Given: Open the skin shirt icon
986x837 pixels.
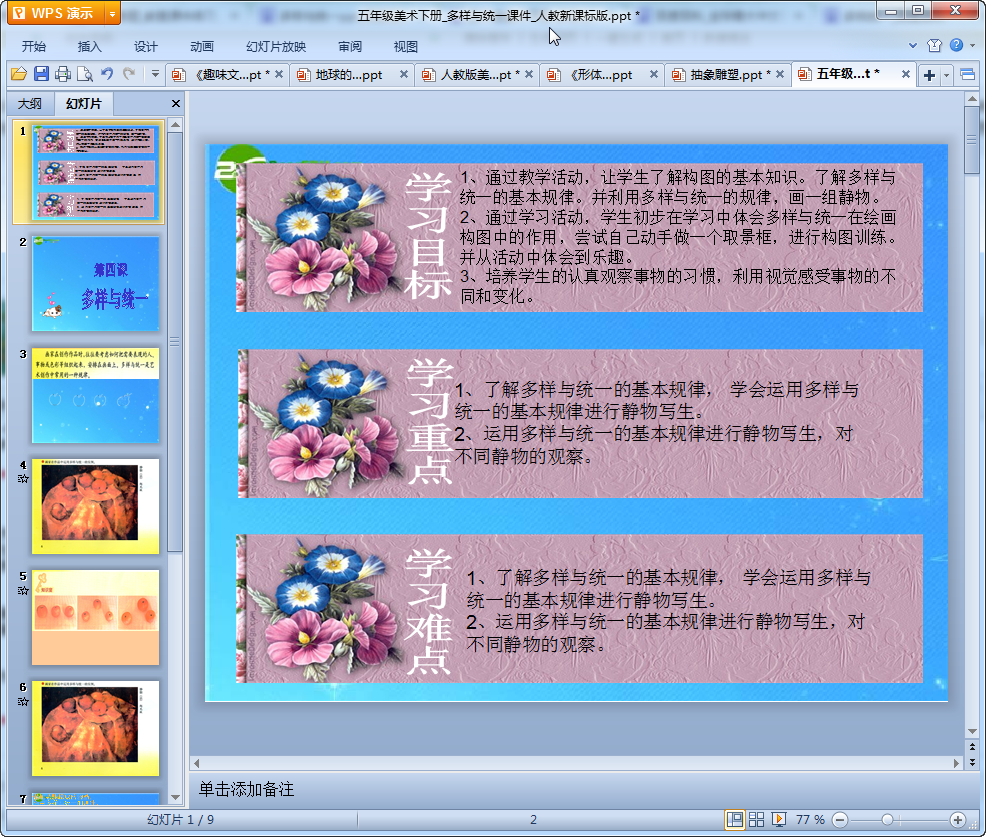Looking at the screenshot, I should click(934, 45).
